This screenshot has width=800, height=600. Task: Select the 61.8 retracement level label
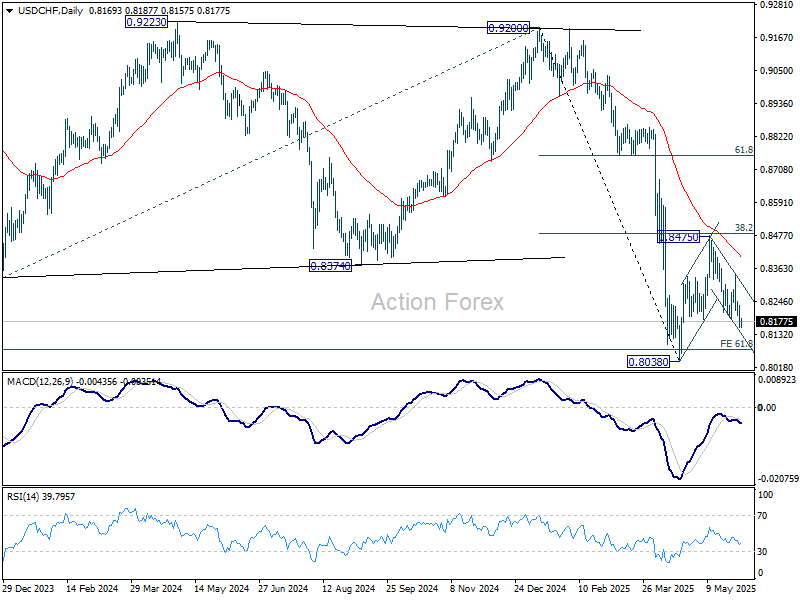743,149
